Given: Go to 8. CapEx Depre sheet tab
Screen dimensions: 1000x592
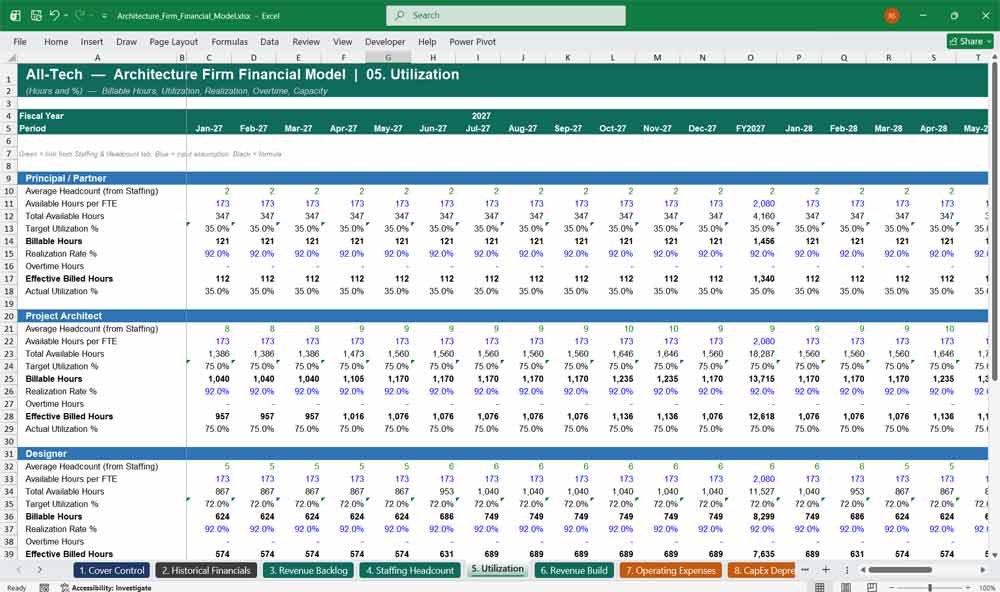Looking at the screenshot, I should click(x=761, y=570).
